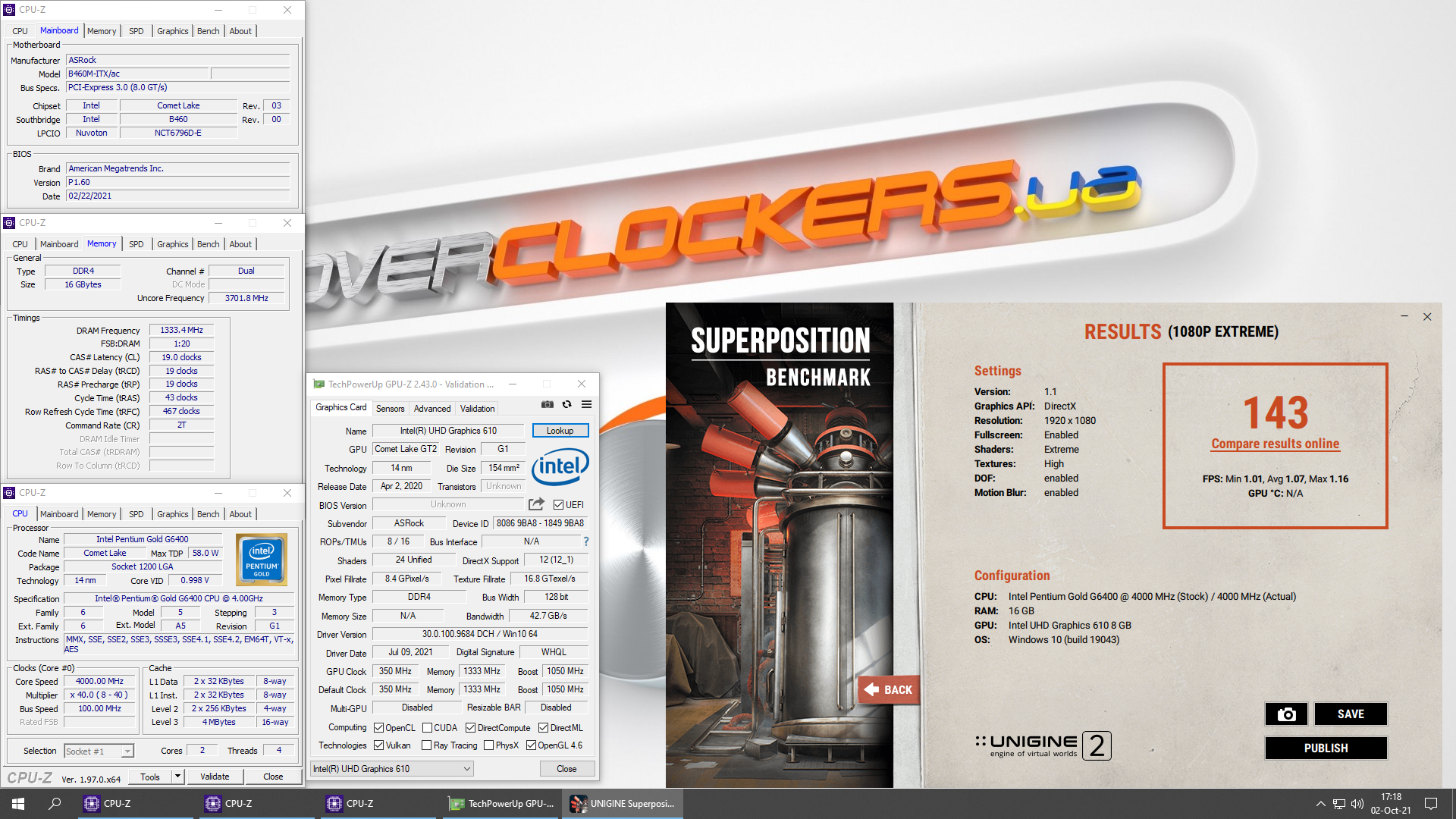The height and width of the screenshot is (819, 1456).
Task: Click Close button in bottom CPU-Z window
Action: click(273, 777)
